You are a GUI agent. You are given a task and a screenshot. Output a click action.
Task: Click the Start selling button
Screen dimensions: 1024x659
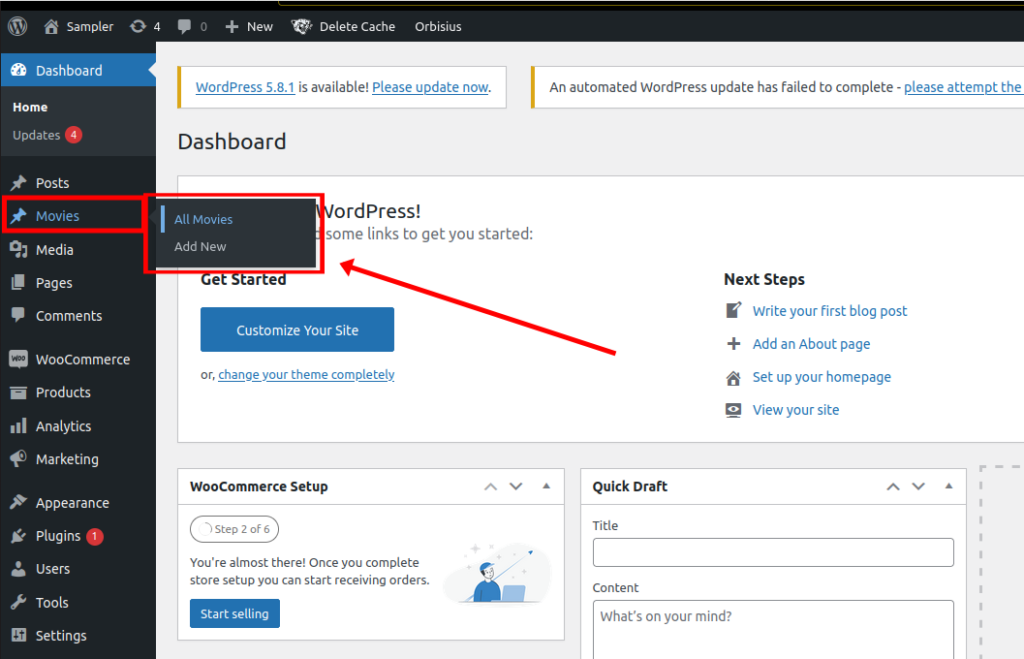[x=234, y=613]
